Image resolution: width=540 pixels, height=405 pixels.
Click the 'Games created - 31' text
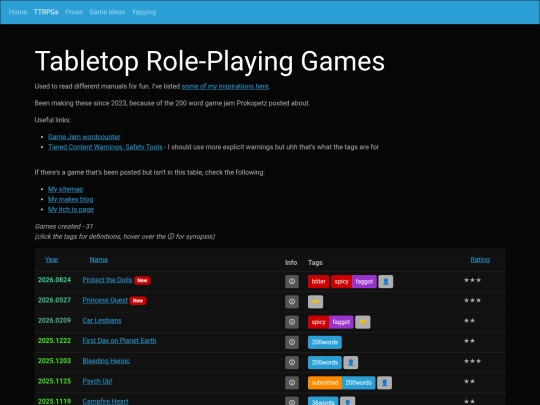[64, 226]
